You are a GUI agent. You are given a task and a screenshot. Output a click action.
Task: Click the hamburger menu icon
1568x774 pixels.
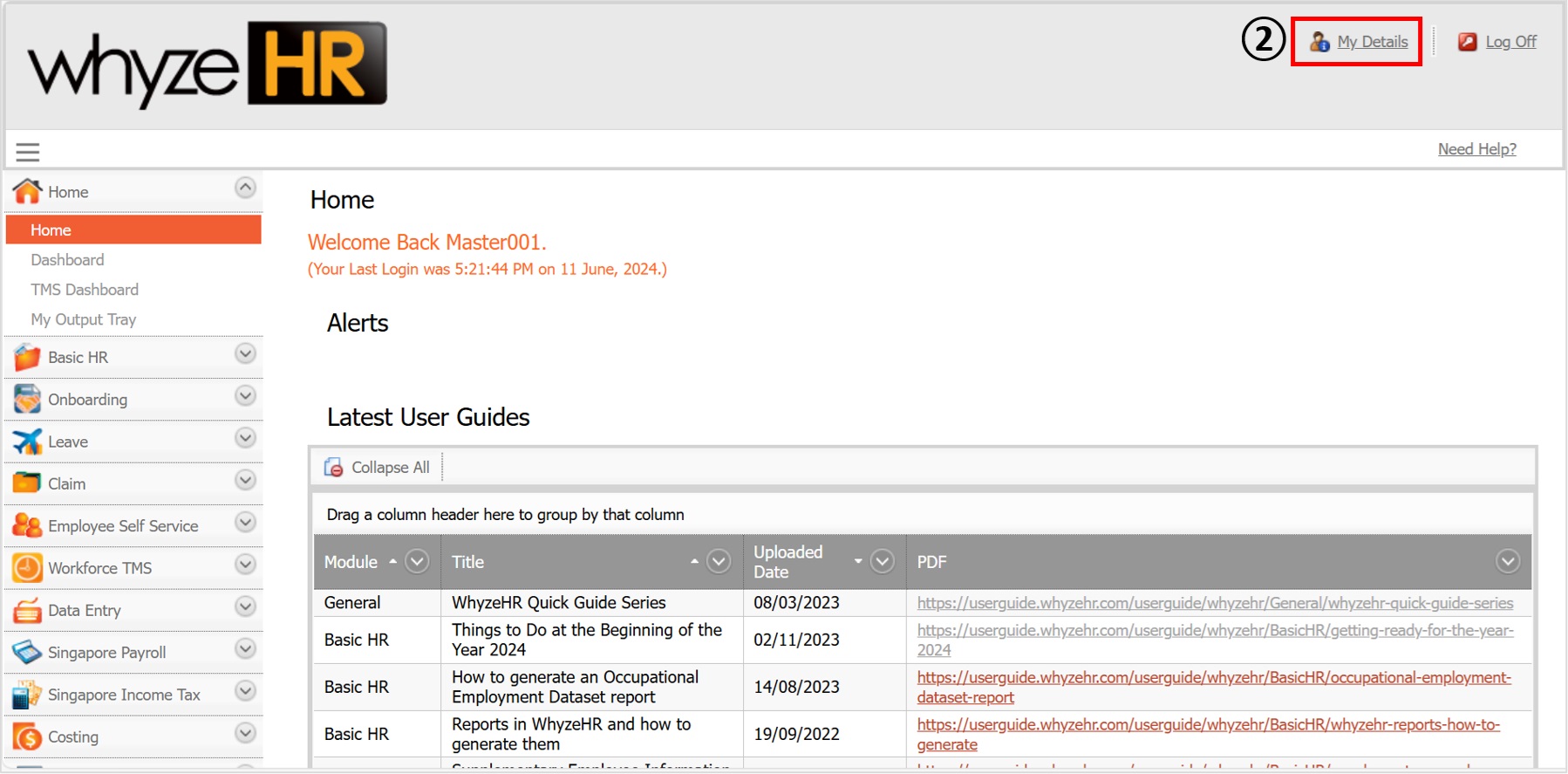pyautogui.click(x=28, y=152)
